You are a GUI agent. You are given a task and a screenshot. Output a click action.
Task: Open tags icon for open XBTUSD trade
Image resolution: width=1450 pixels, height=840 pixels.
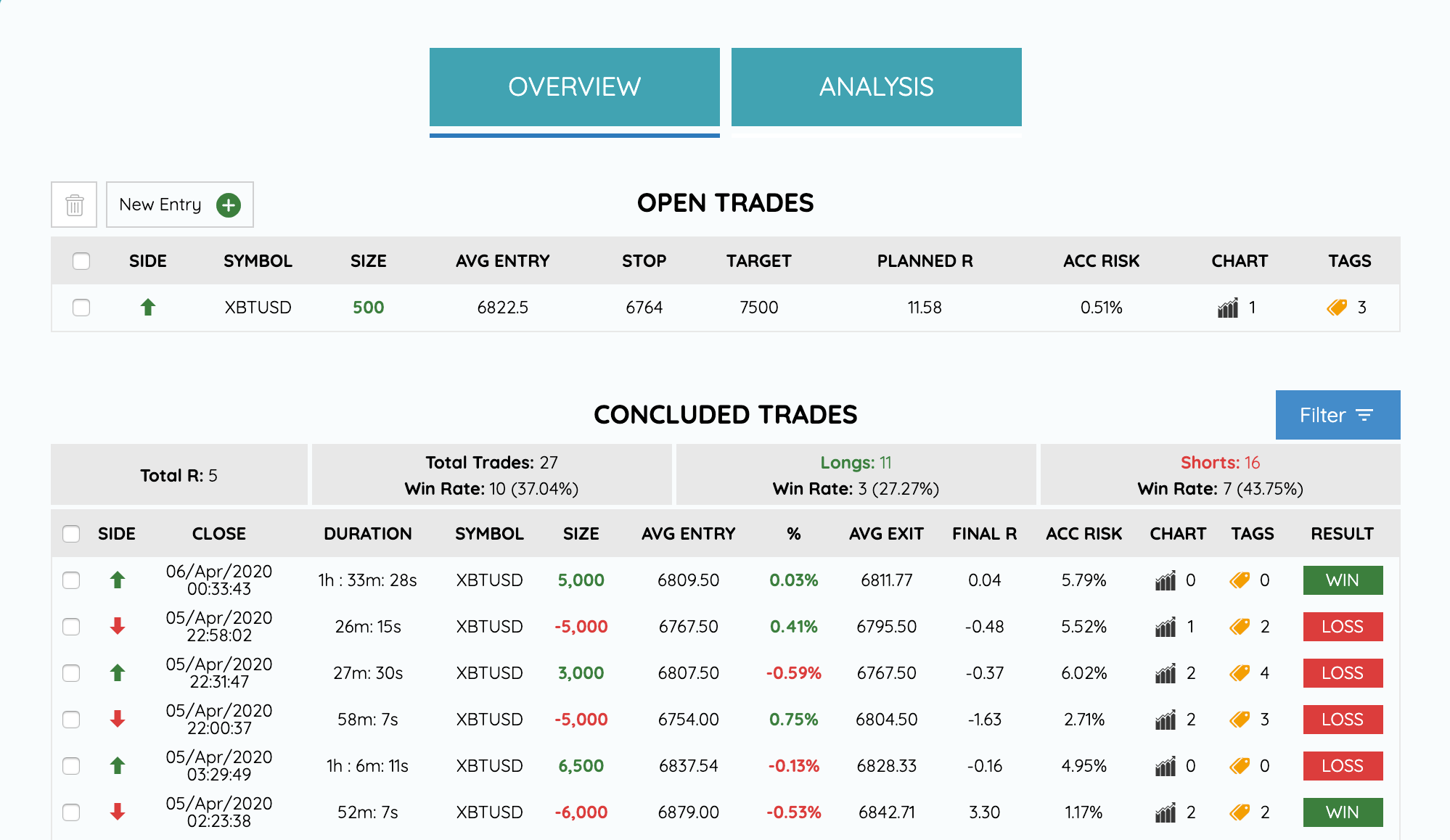click(x=1337, y=308)
